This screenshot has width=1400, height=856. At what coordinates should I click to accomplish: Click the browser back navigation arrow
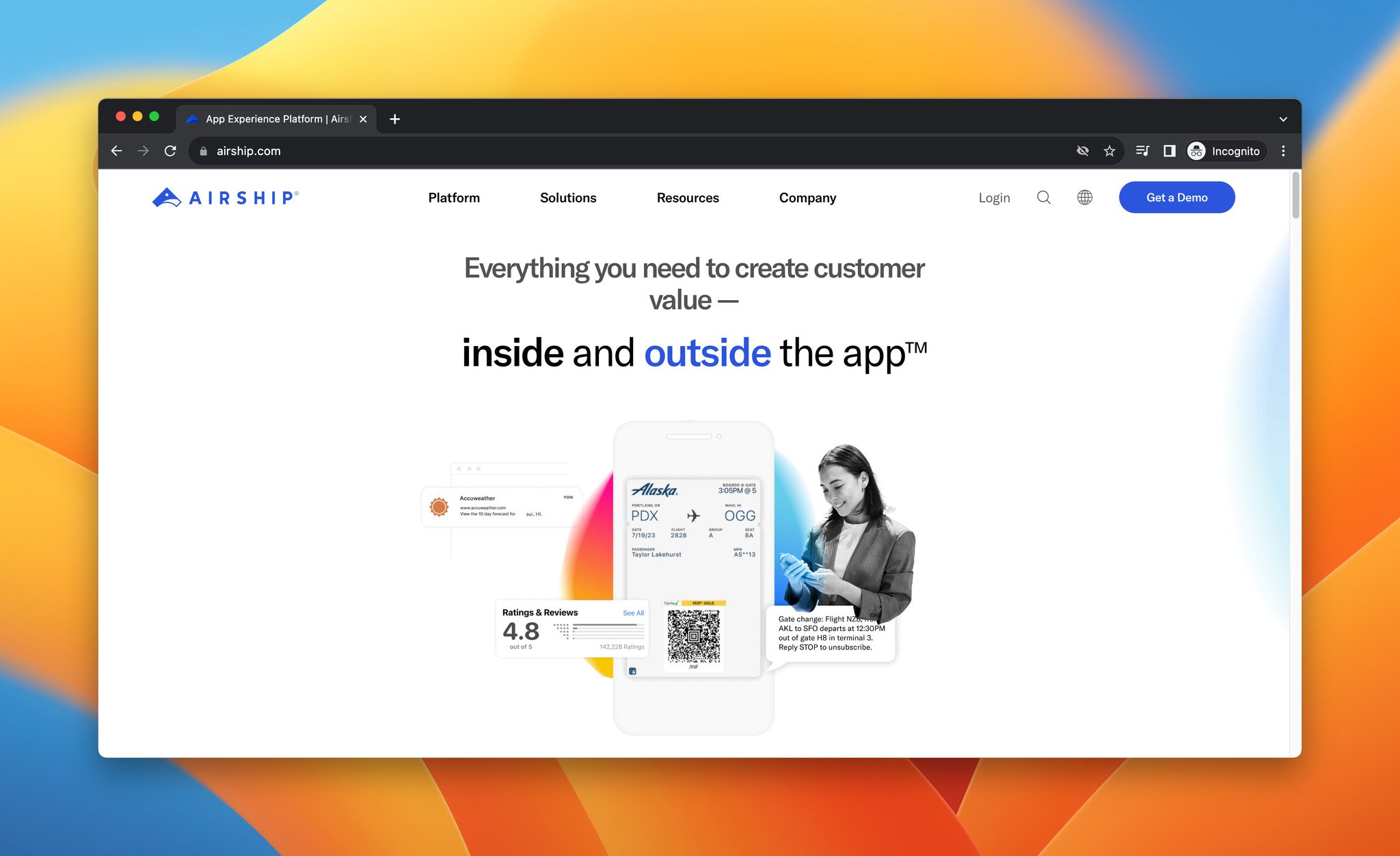(x=118, y=151)
